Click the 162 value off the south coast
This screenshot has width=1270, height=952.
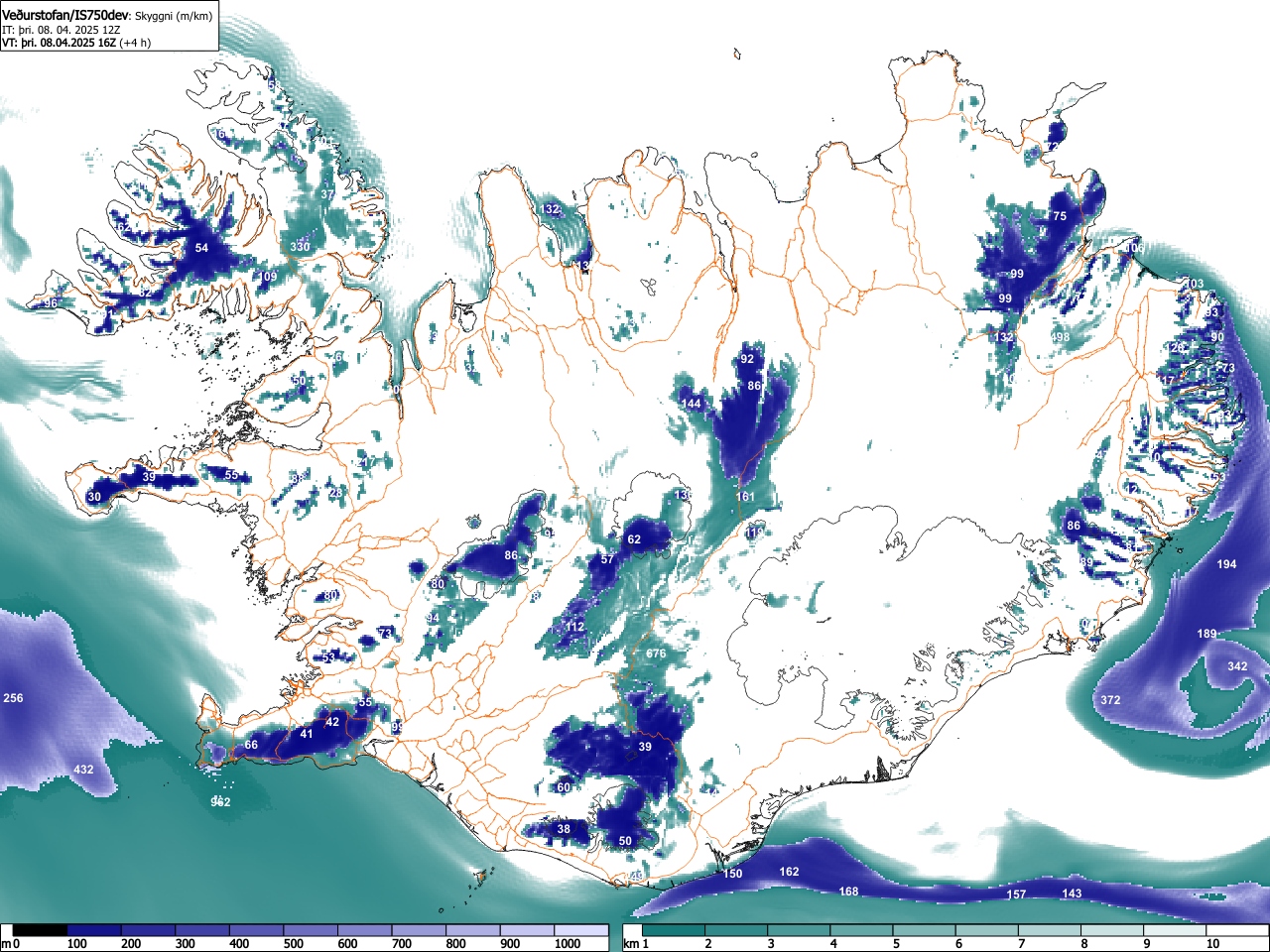789,872
